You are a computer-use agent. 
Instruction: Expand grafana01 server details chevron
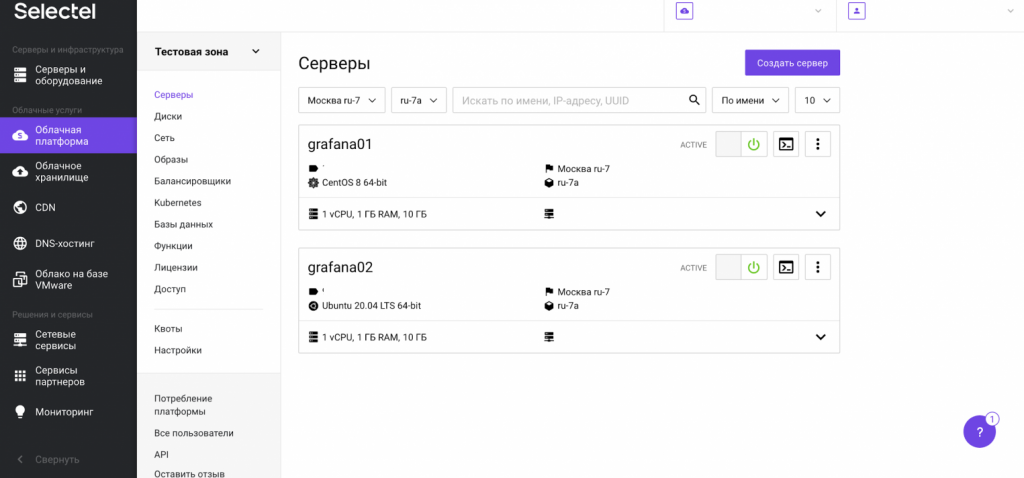(x=820, y=214)
